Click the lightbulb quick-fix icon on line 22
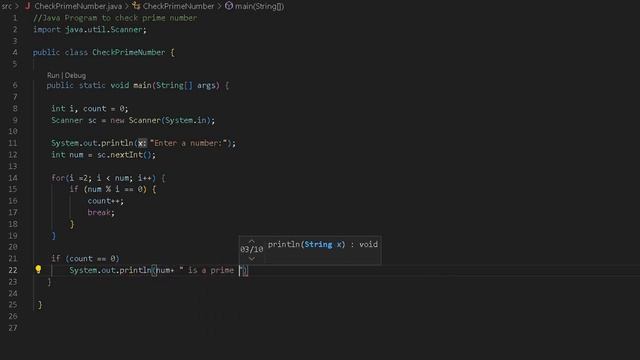Viewport: 640px width, 360px height. point(38,269)
